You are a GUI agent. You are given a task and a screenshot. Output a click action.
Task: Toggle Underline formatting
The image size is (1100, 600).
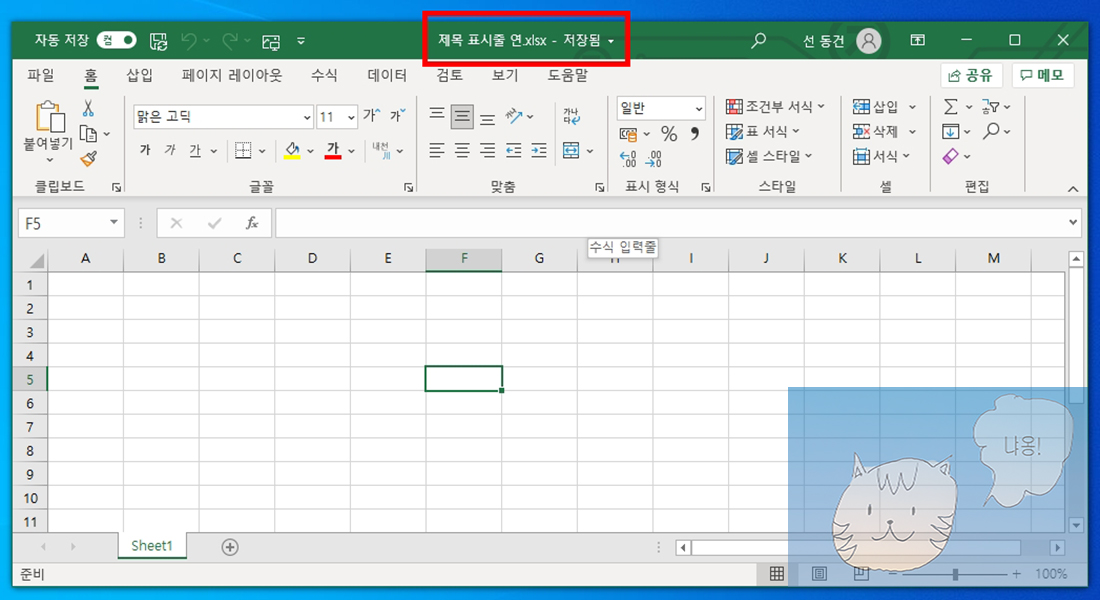coord(195,150)
